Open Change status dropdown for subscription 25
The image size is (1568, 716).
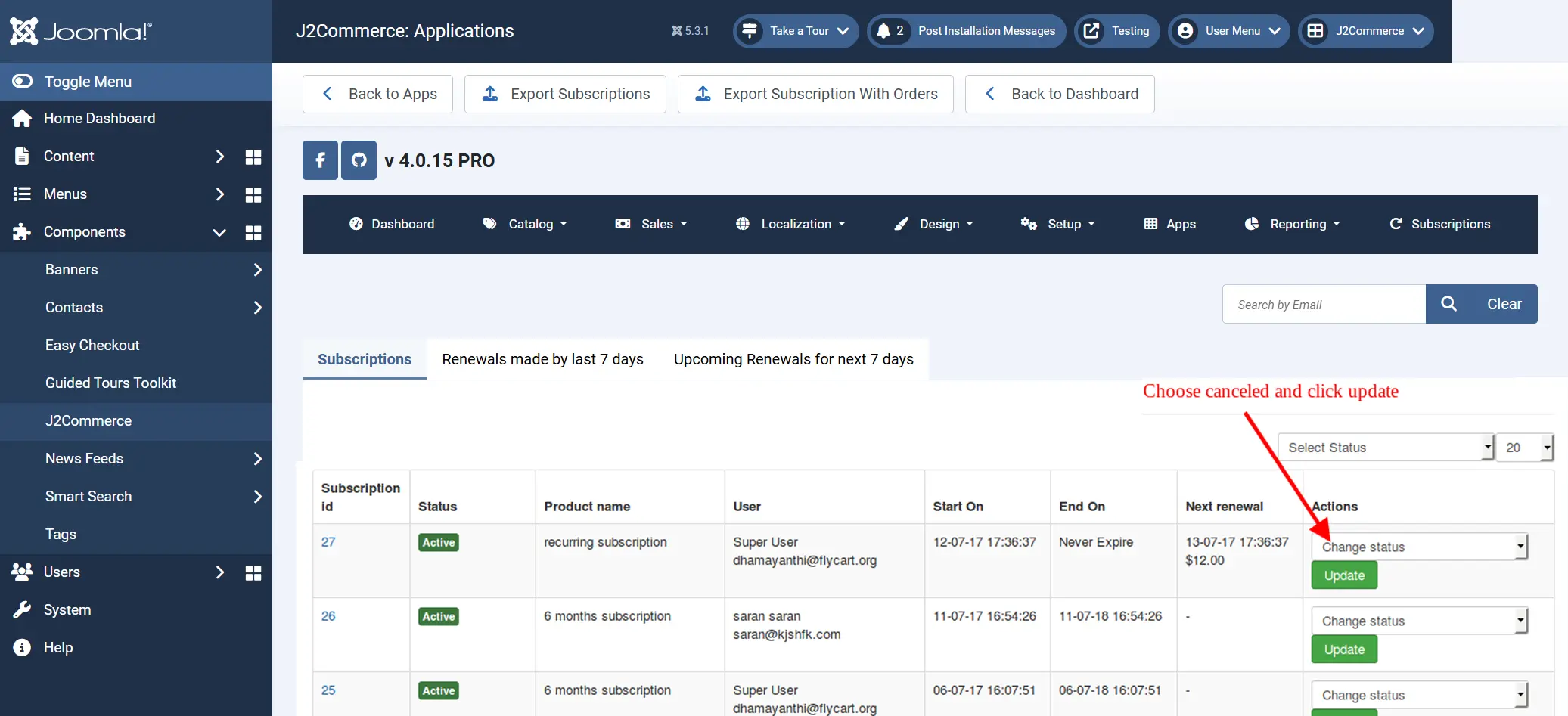1420,695
